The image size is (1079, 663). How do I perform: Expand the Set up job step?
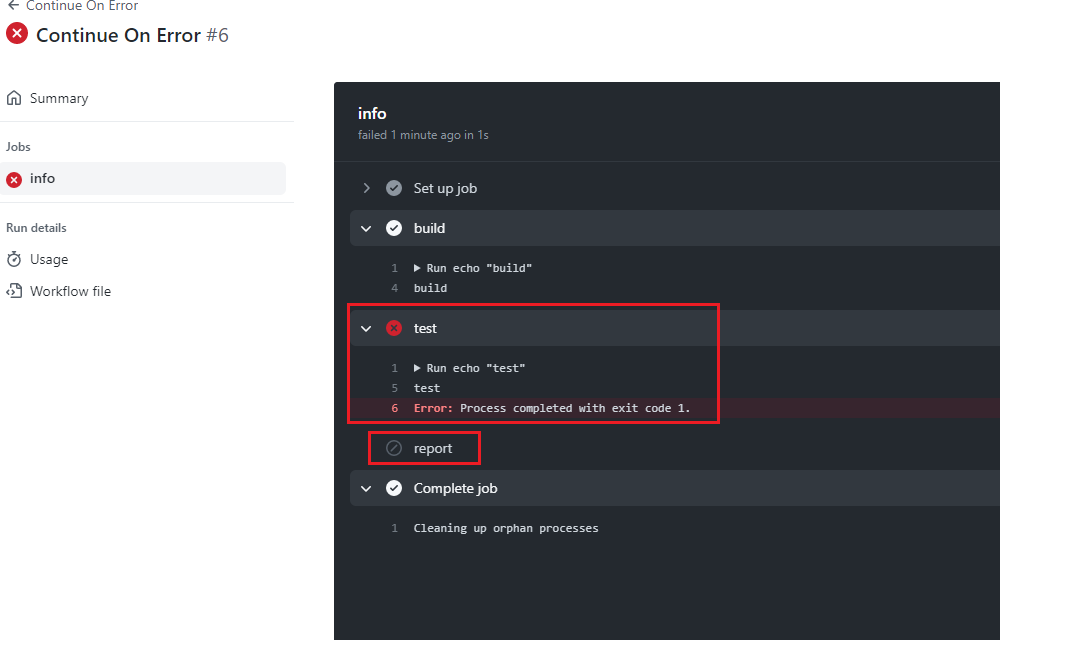(367, 188)
